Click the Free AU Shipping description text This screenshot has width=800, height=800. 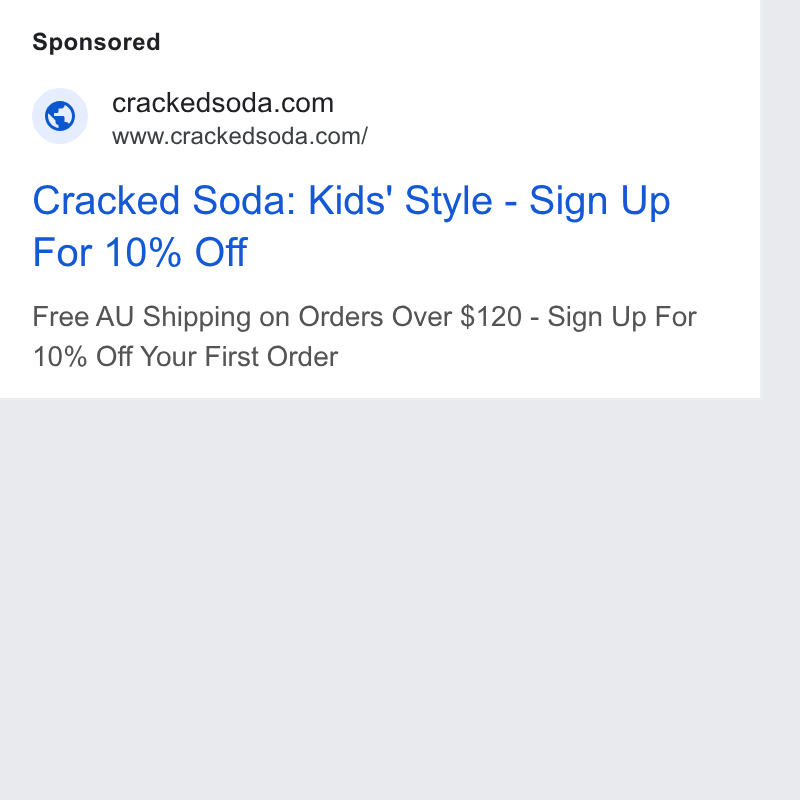364,336
